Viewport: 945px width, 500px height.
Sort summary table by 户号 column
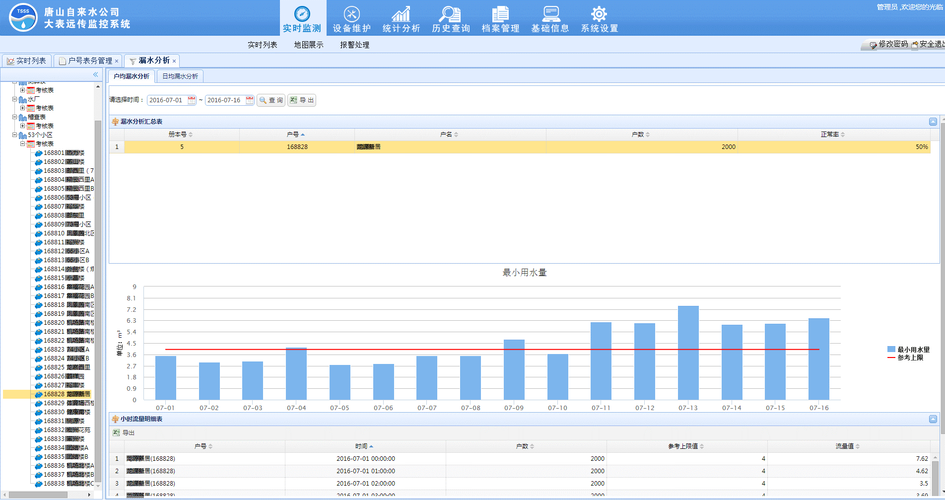297,134
